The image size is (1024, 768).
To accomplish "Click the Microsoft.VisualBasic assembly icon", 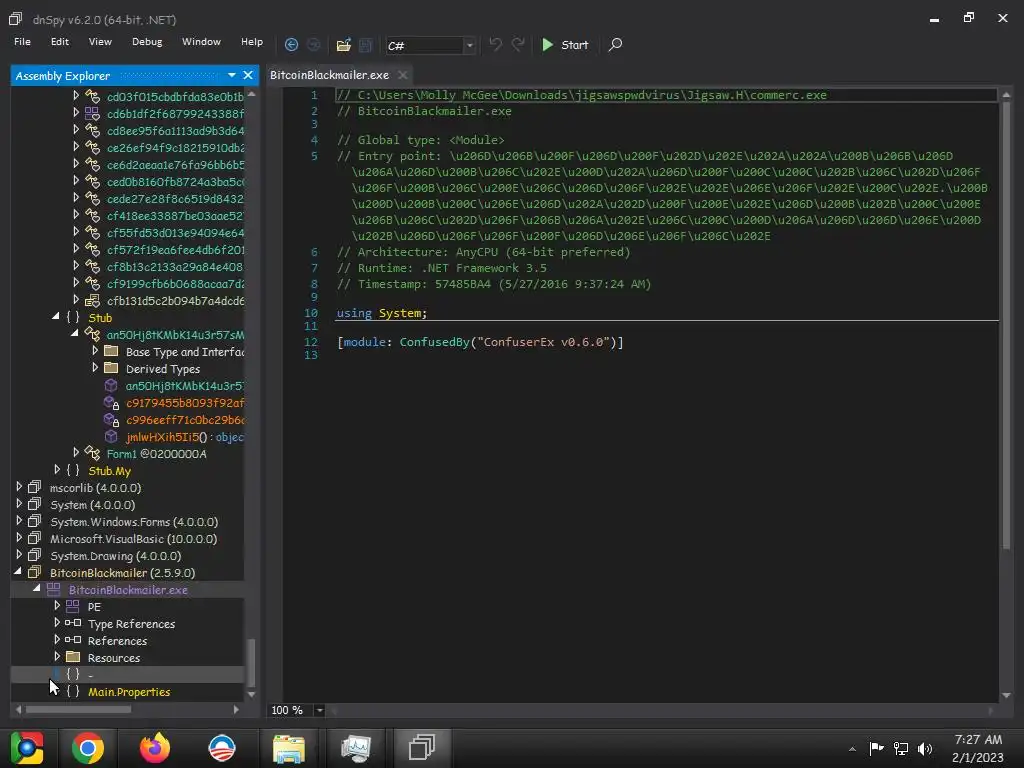I will coord(35,538).
